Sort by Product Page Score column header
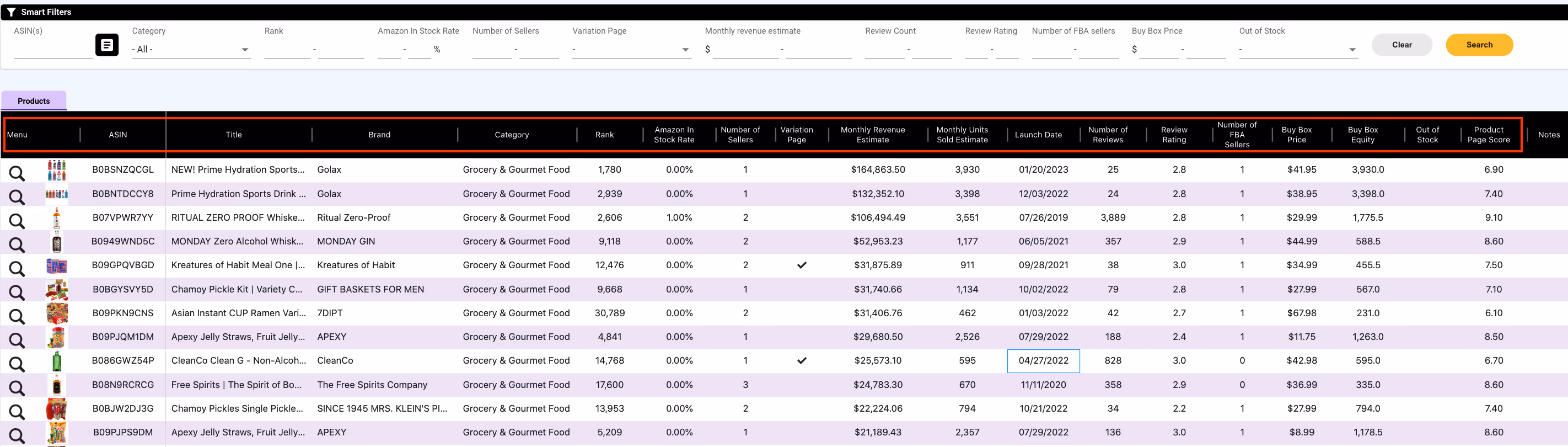 (1488, 135)
